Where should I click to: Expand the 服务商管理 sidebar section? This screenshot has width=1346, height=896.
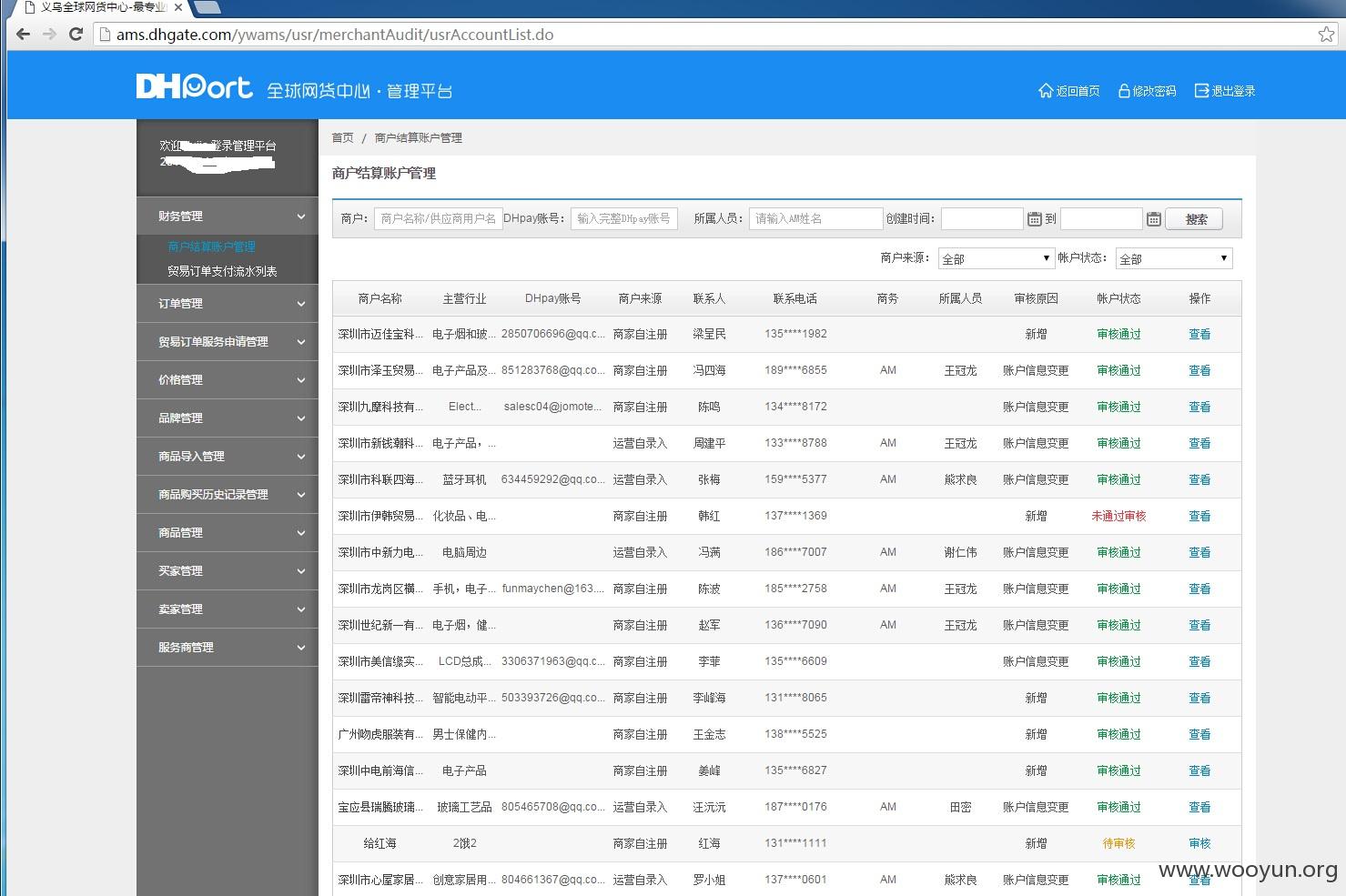pyautogui.click(x=228, y=648)
